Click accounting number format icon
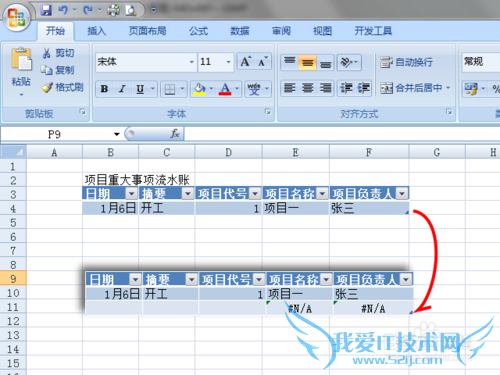The height and width of the screenshot is (375, 500). point(471,89)
